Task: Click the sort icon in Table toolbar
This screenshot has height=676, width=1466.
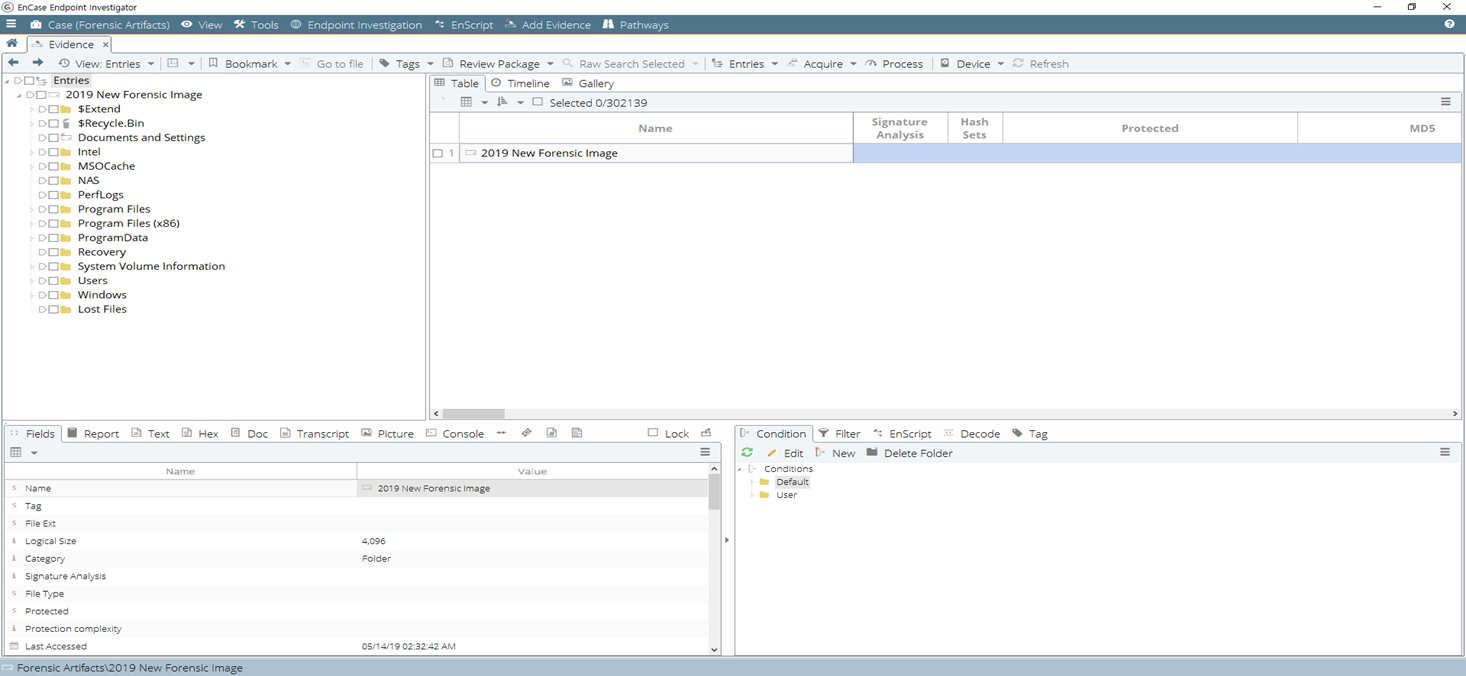Action: click(502, 102)
